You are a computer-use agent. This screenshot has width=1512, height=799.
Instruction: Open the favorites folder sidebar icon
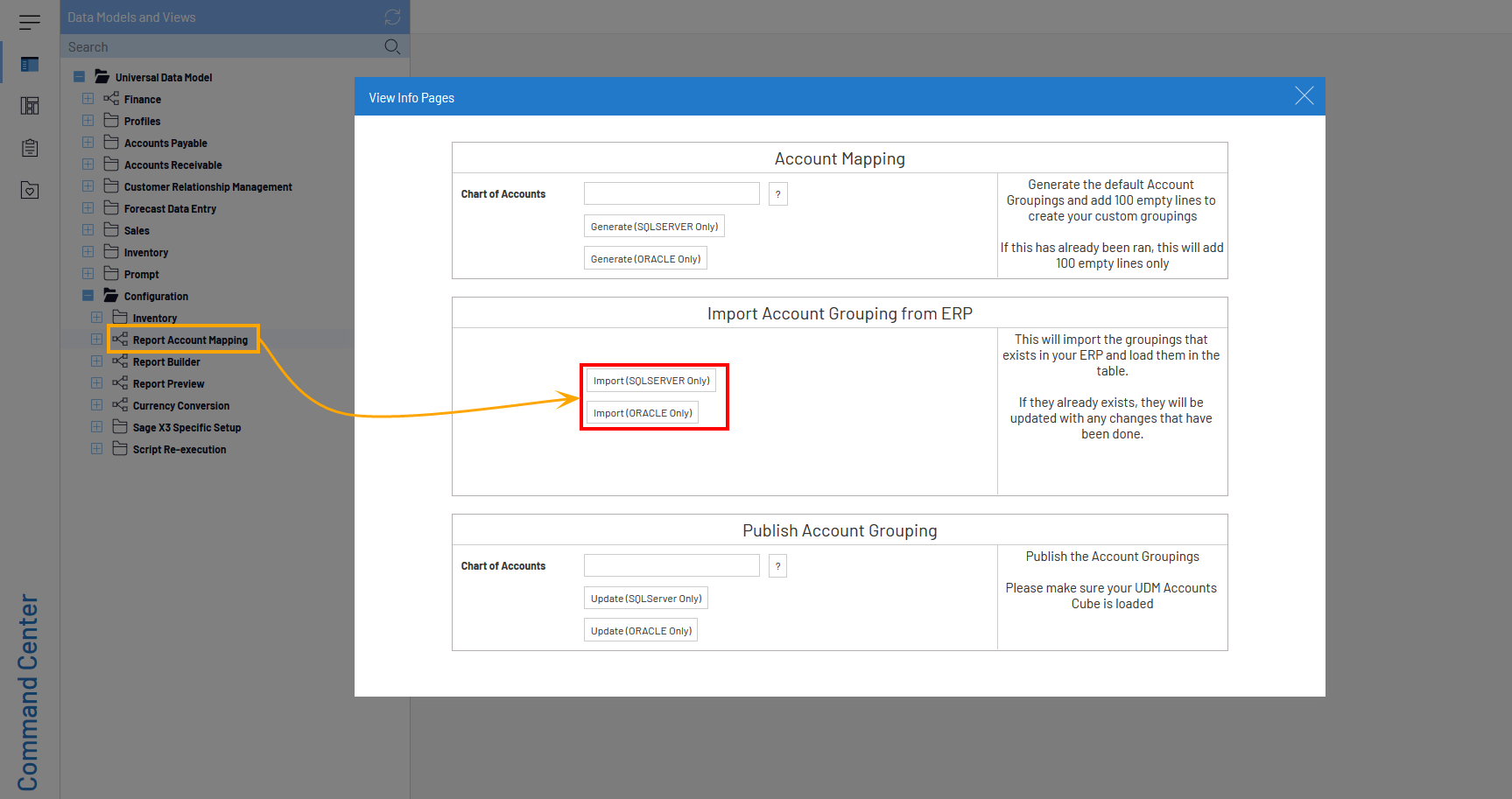tap(30, 190)
